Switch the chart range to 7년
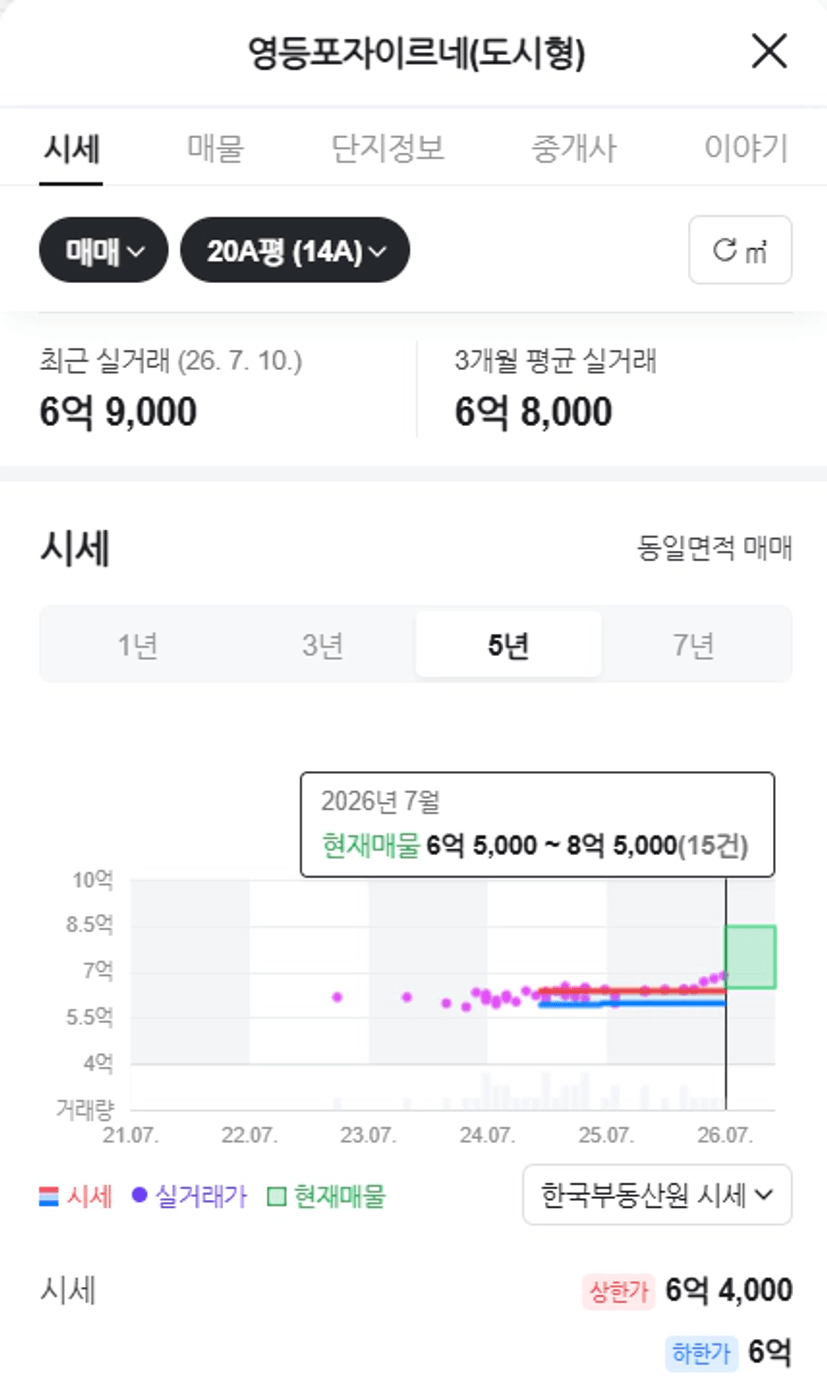This screenshot has width=827, height=1395. click(x=693, y=646)
